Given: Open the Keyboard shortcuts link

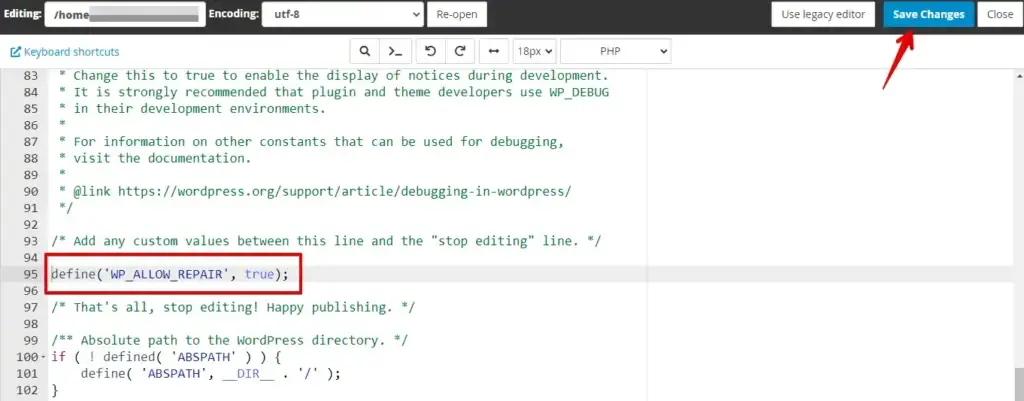Looking at the screenshot, I should click(71, 52).
